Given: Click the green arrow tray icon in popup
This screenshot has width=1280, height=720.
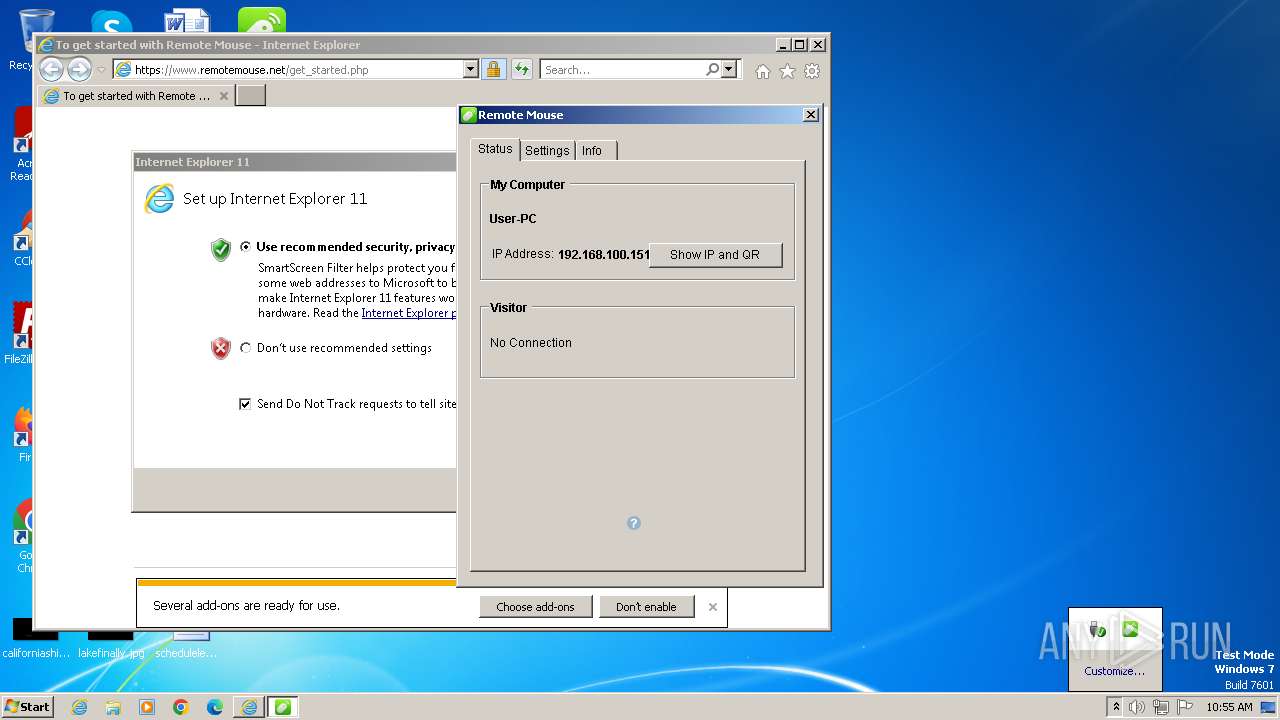Looking at the screenshot, I should click(x=1131, y=629).
